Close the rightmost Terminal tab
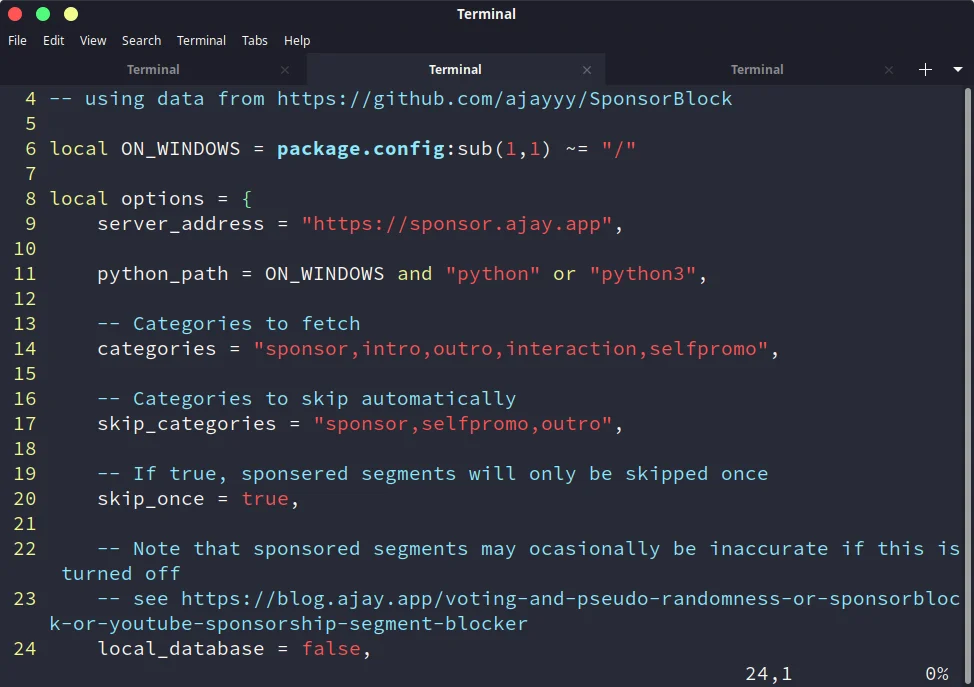 pyautogui.click(x=888, y=69)
